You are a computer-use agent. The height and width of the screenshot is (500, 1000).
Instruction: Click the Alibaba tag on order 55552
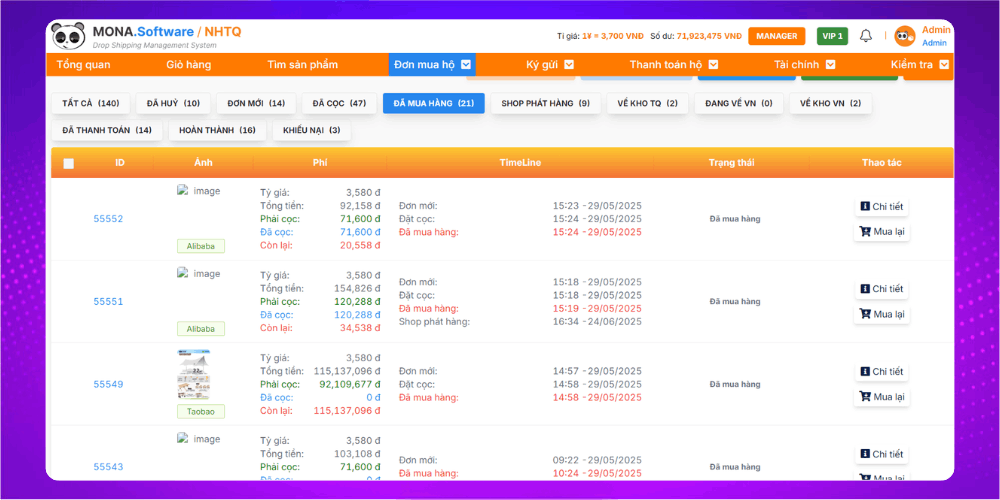(x=201, y=246)
